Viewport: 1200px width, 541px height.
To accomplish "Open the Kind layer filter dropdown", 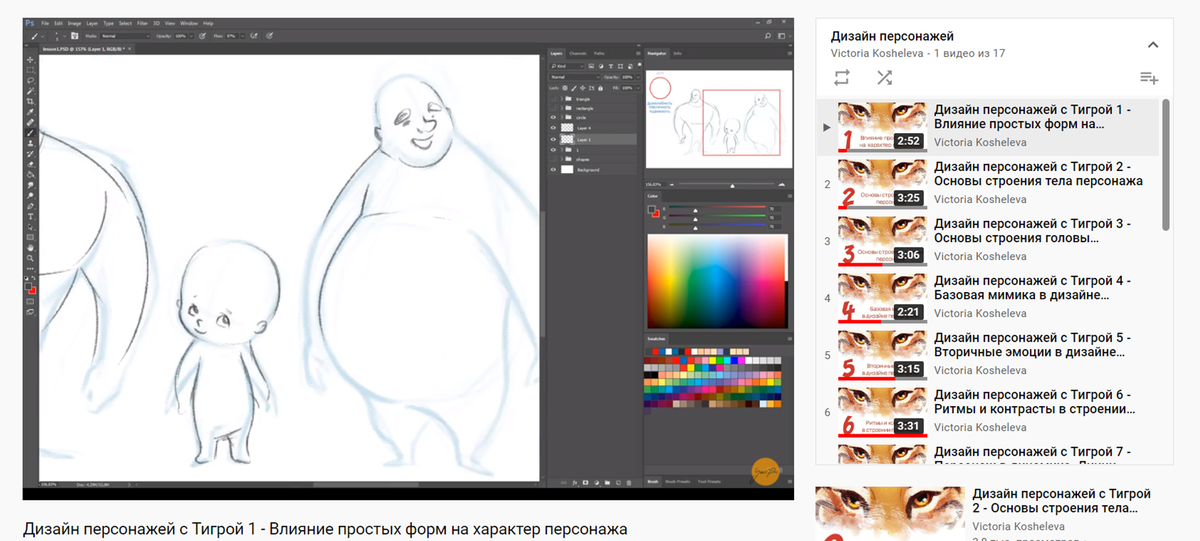I will [567, 66].
